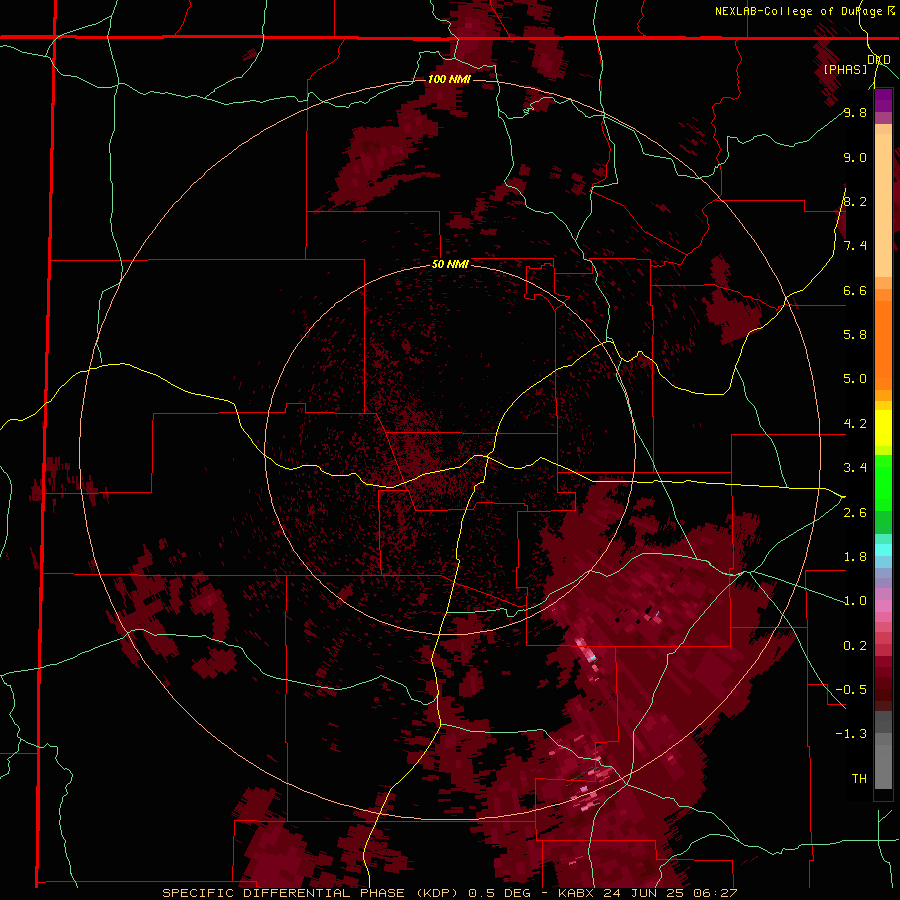900x900 pixels.
Task: Click the bright yellow segment of color bar
Action: [883, 428]
